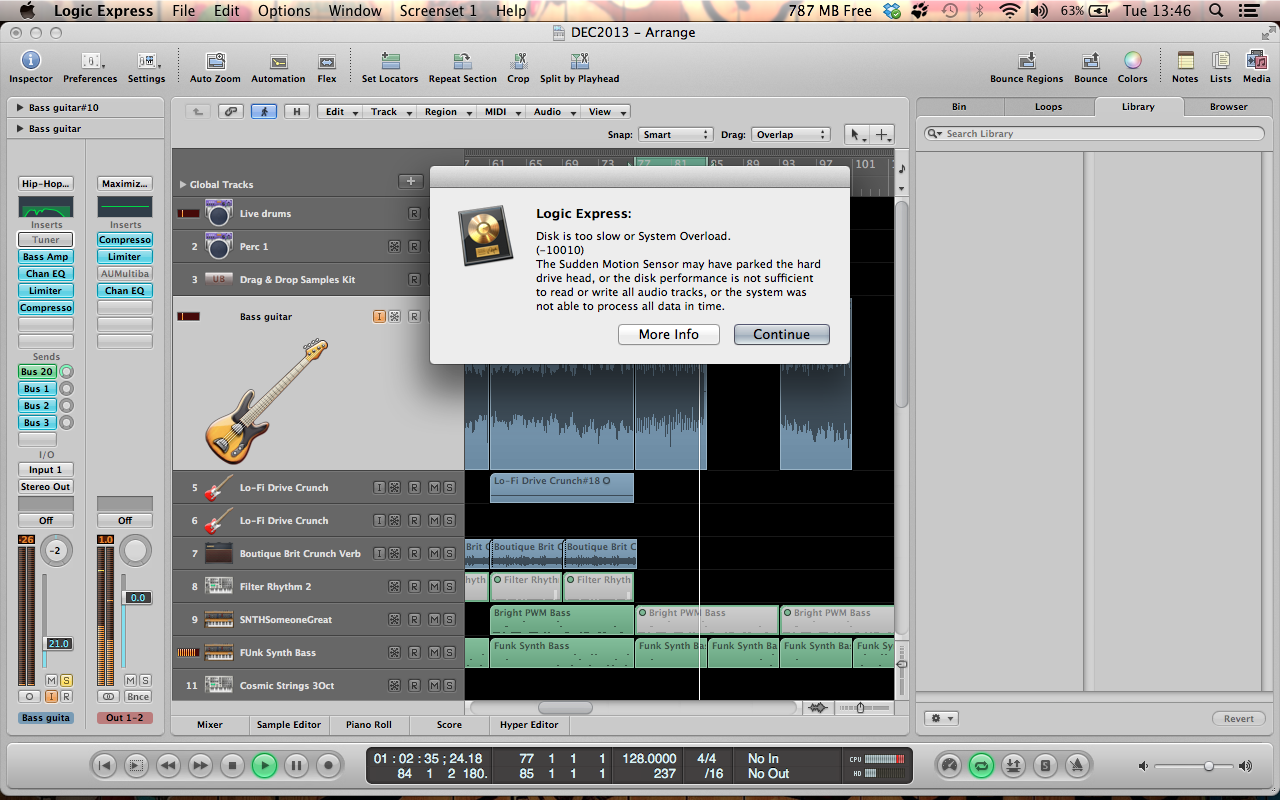Open the View local menu
1280x800 pixels.
click(604, 112)
